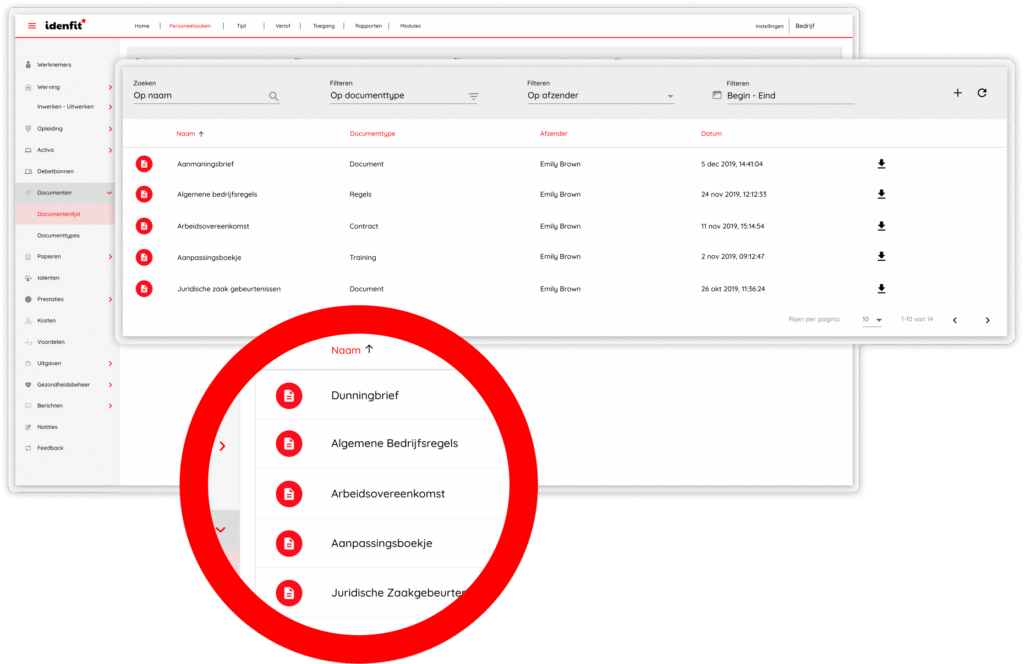Switch to the Verlof top menu

click(283, 25)
